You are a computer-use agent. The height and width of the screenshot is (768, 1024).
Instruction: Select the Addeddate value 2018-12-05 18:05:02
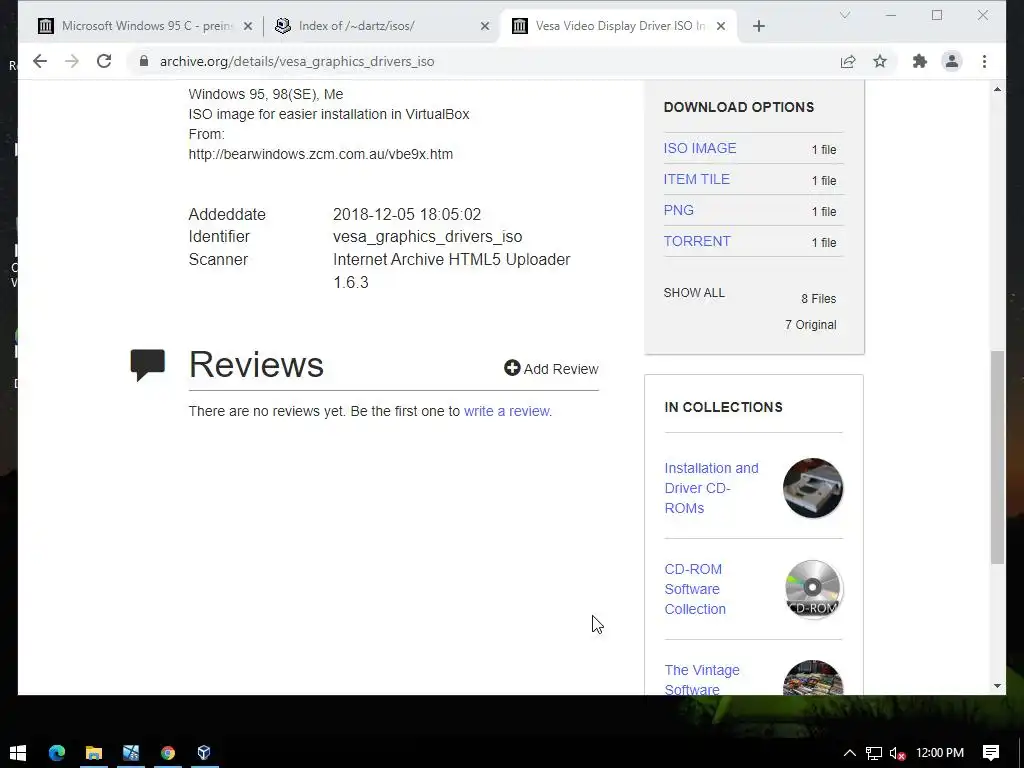(x=407, y=214)
